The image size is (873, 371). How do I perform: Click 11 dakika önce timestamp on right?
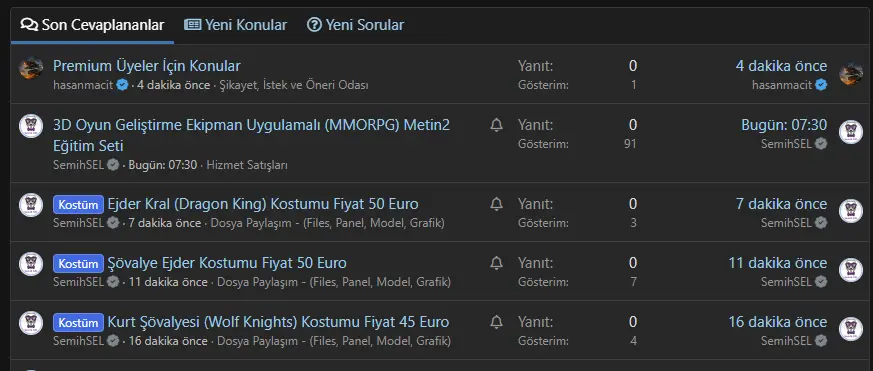click(778, 263)
